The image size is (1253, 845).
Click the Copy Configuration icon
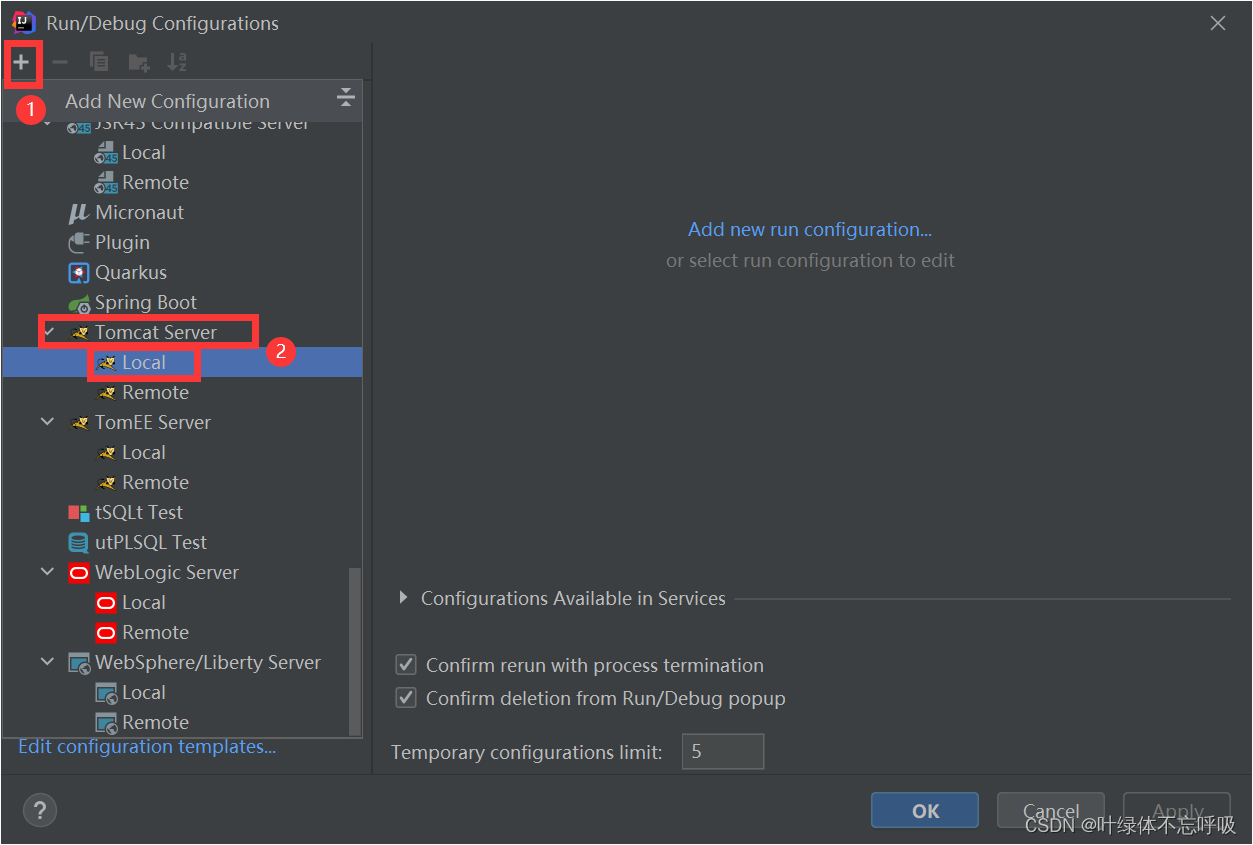[99, 62]
